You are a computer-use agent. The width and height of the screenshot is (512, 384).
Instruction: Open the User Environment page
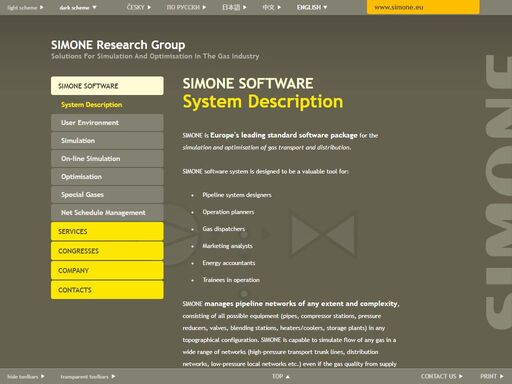(x=107, y=123)
